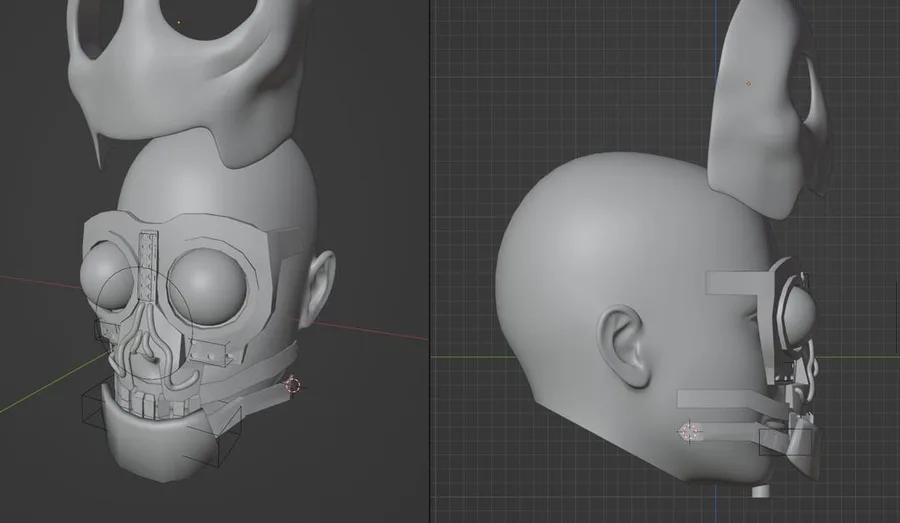Select the small neck peg under the chin
This screenshot has height=523, width=900.
point(762,491)
